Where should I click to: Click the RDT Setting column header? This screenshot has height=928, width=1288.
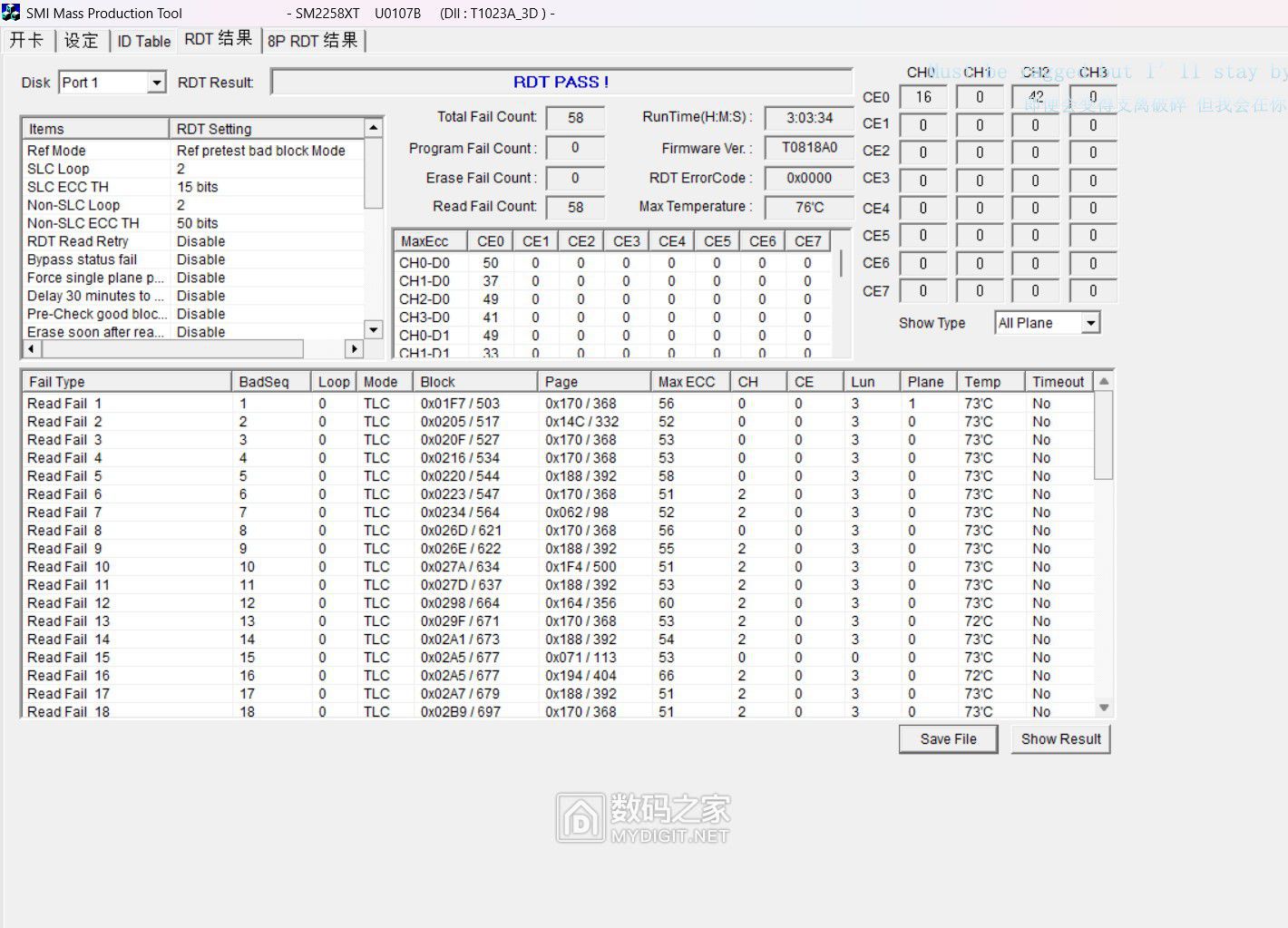(267, 129)
